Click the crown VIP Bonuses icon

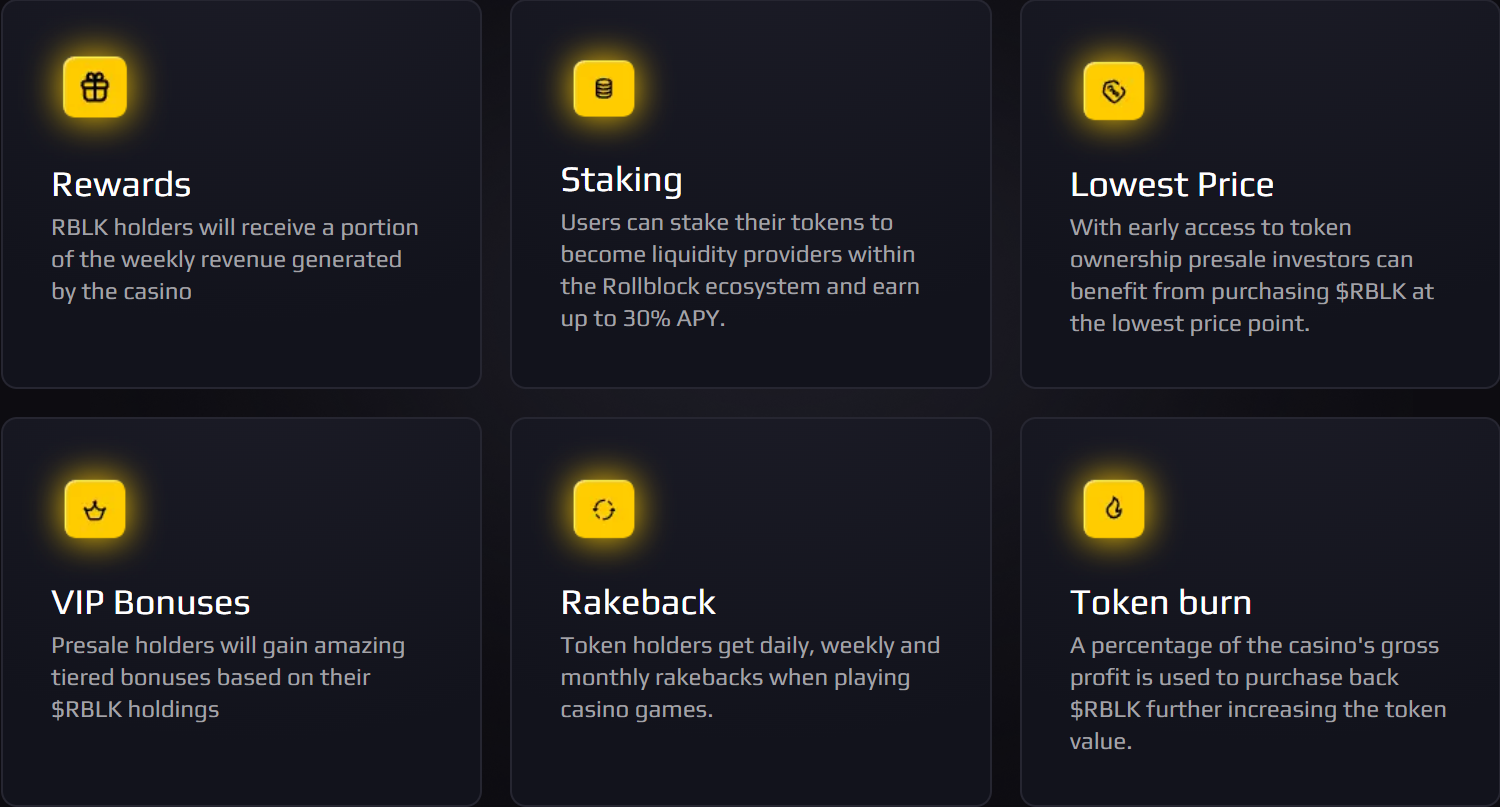pyautogui.click(x=95, y=509)
